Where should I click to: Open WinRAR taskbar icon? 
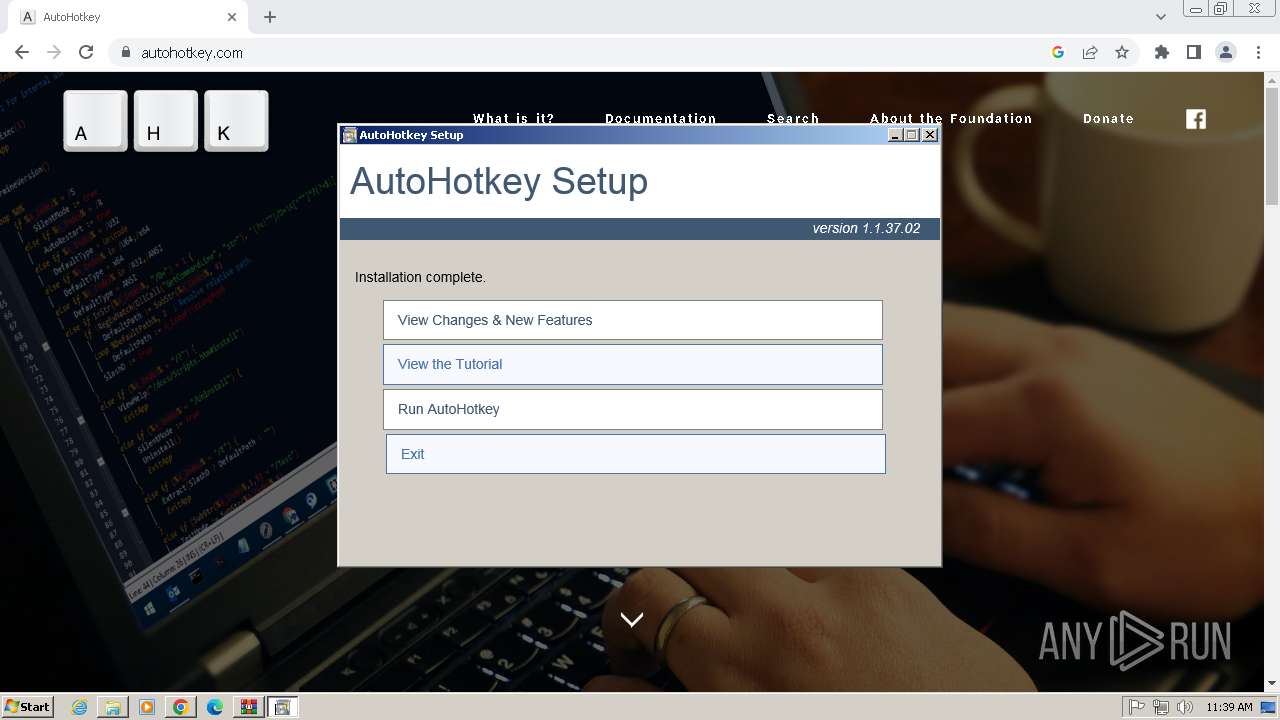(x=248, y=707)
